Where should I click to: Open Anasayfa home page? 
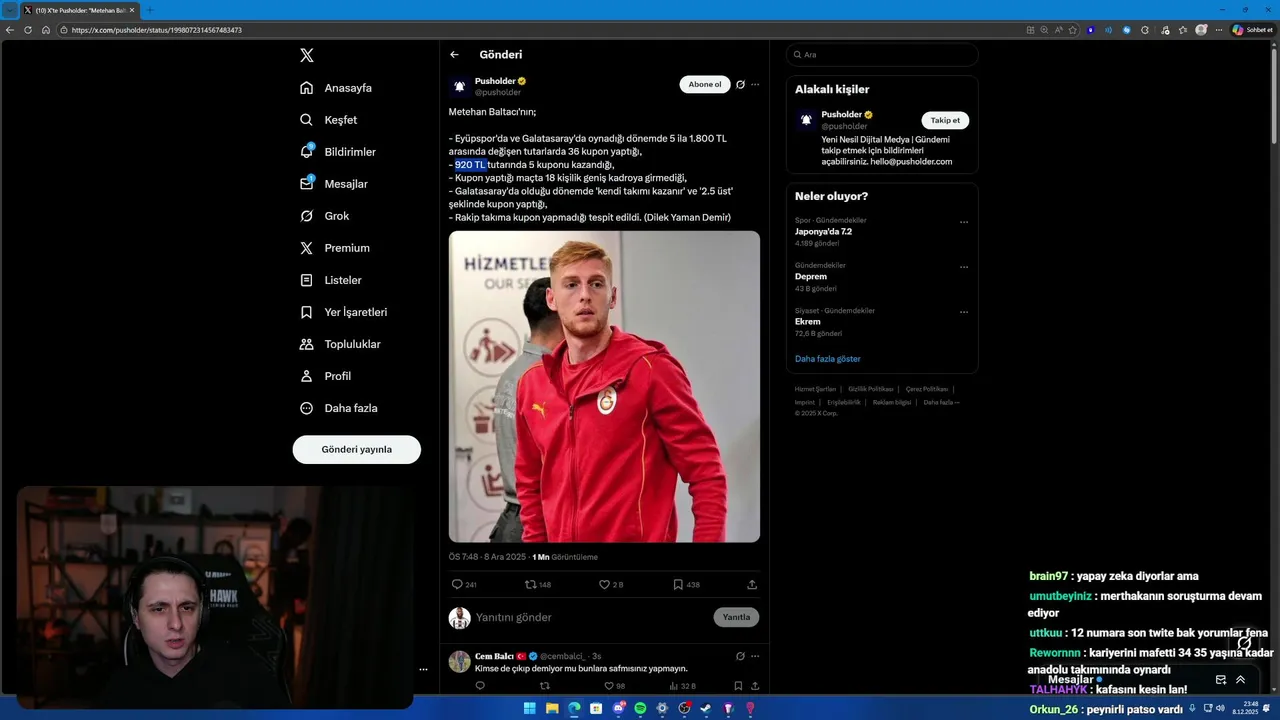(336, 88)
